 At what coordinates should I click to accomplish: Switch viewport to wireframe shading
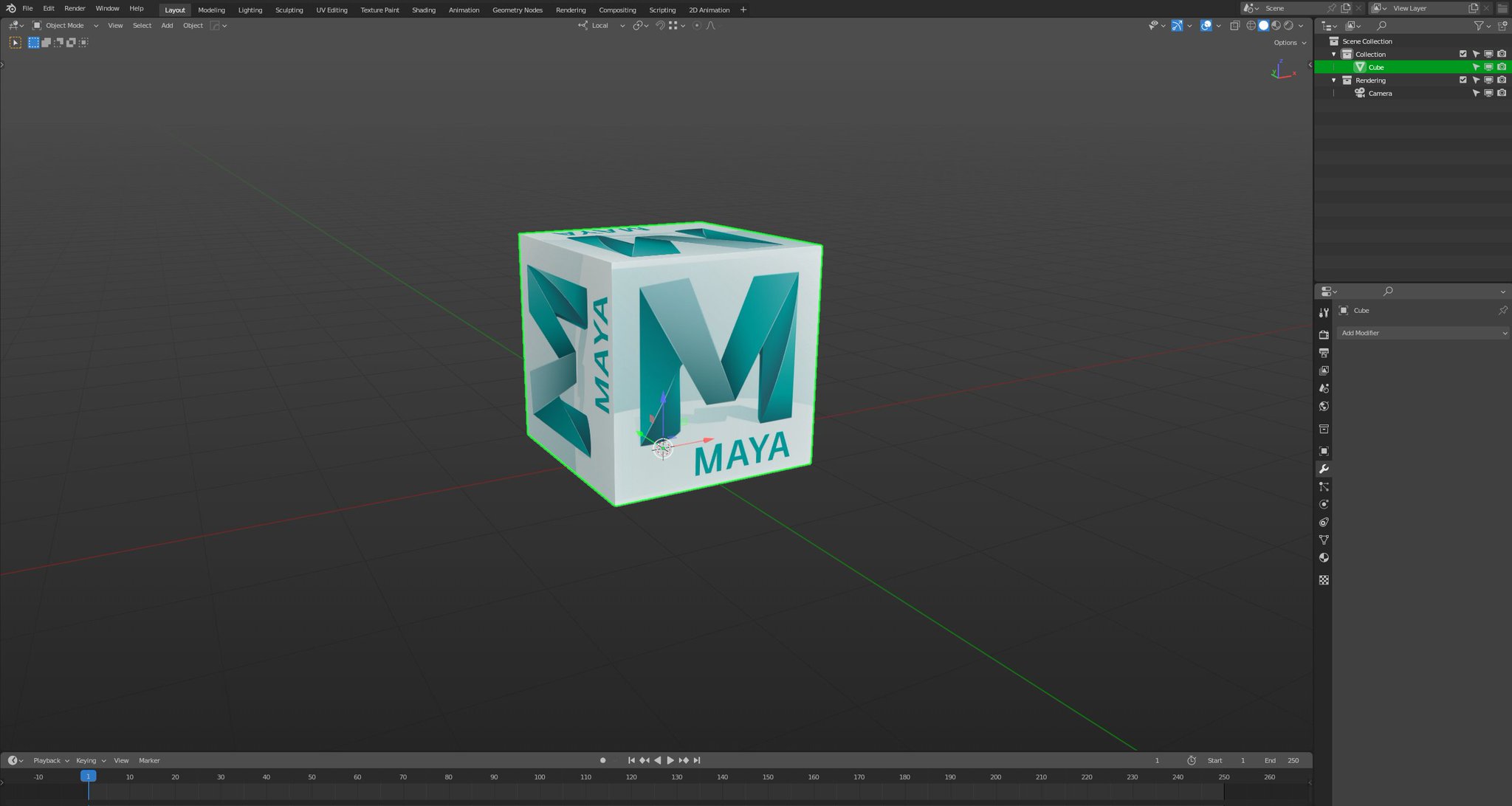point(1251,26)
